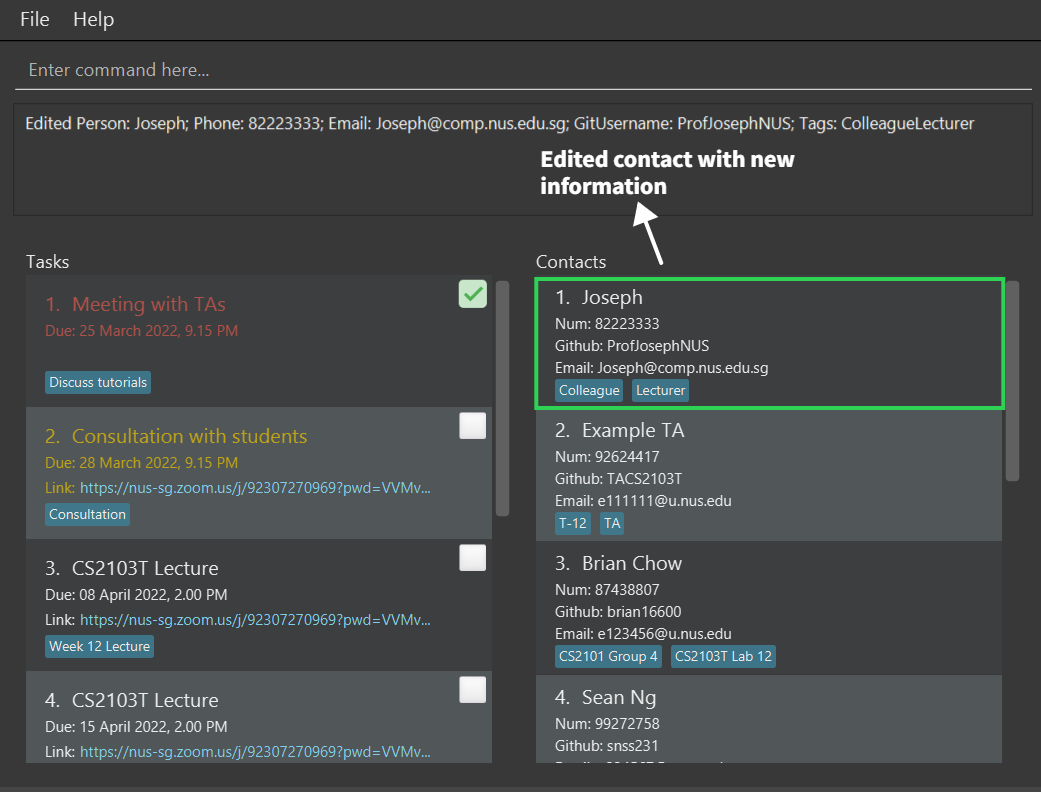Select the Joseph contact name

coord(612,297)
